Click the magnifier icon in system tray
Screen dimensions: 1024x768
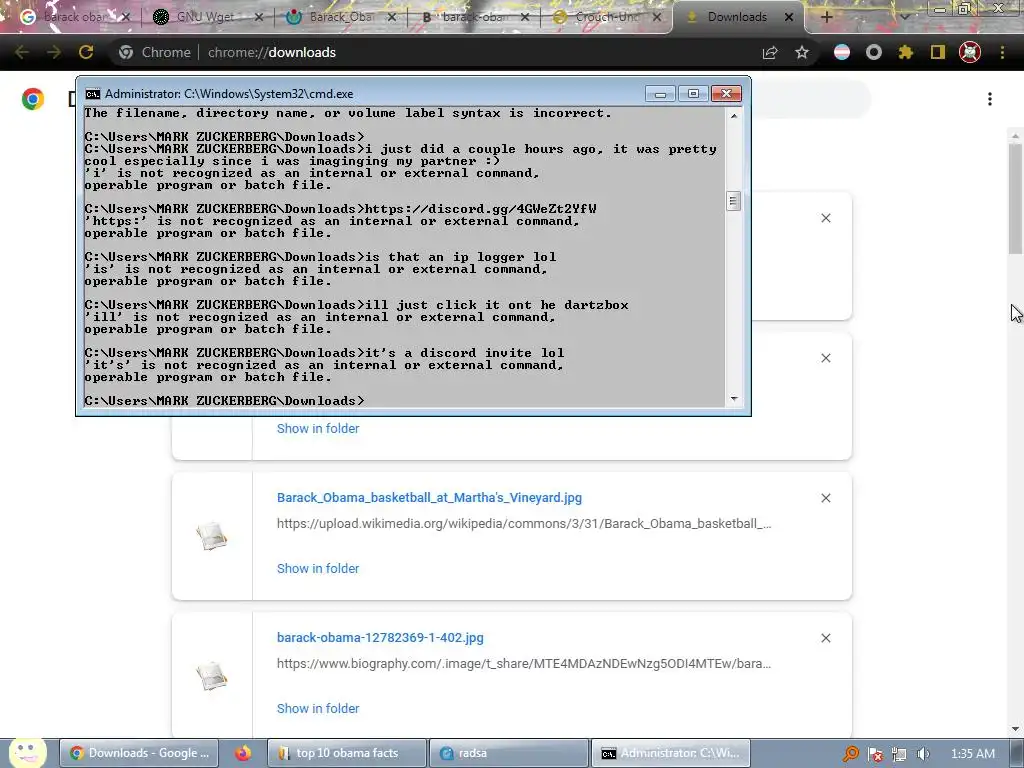point(850,754)
